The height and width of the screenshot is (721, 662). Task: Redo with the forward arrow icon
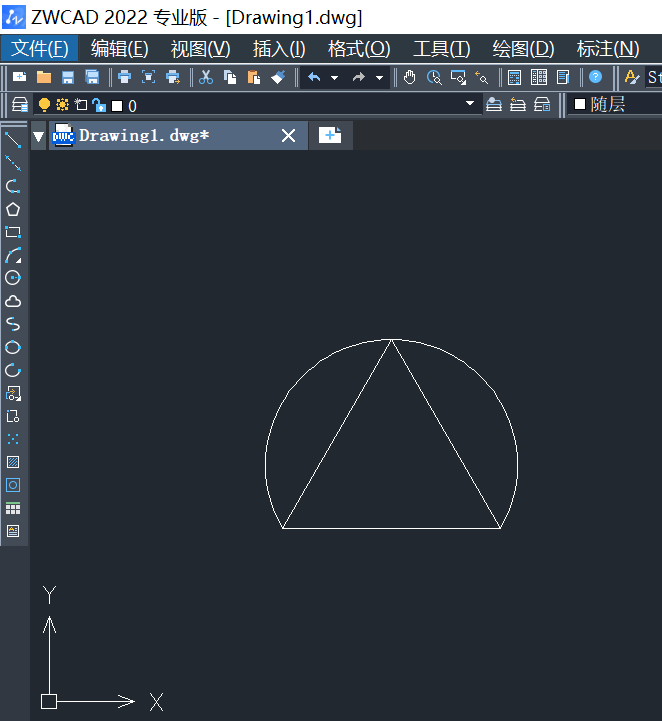359,77
